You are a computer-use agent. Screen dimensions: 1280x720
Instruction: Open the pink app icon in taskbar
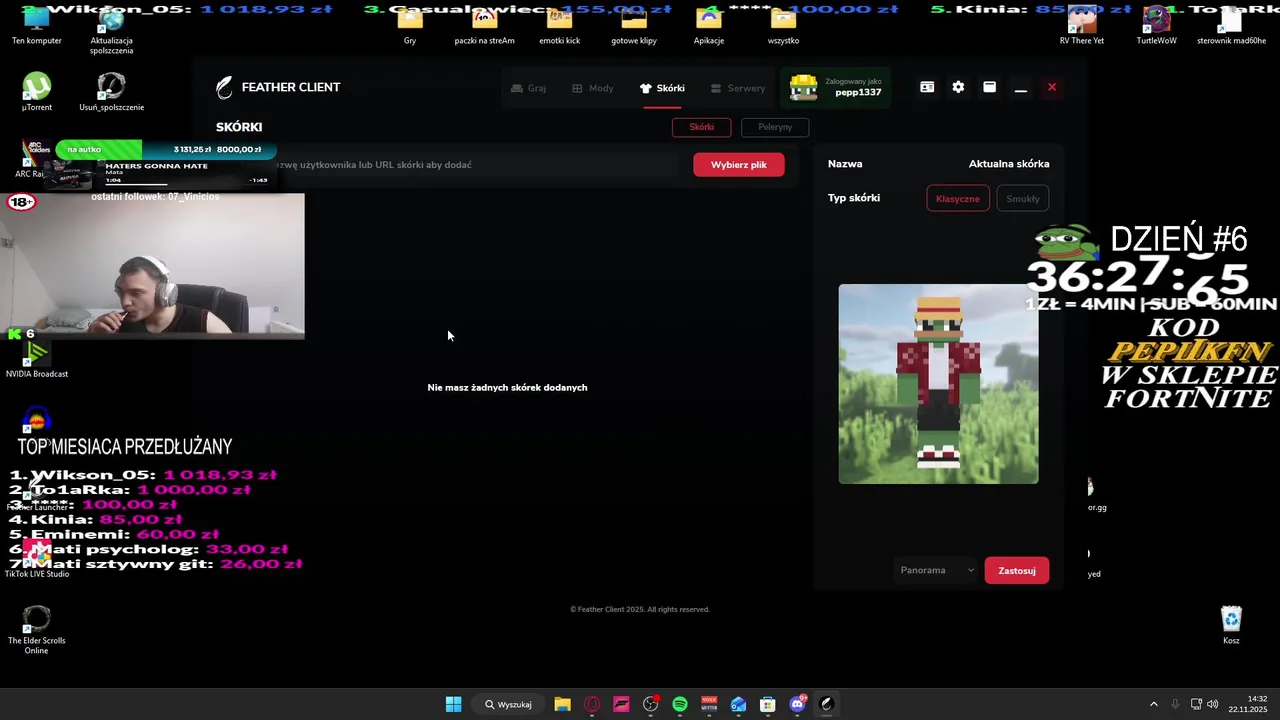click(x=621, y=704)
